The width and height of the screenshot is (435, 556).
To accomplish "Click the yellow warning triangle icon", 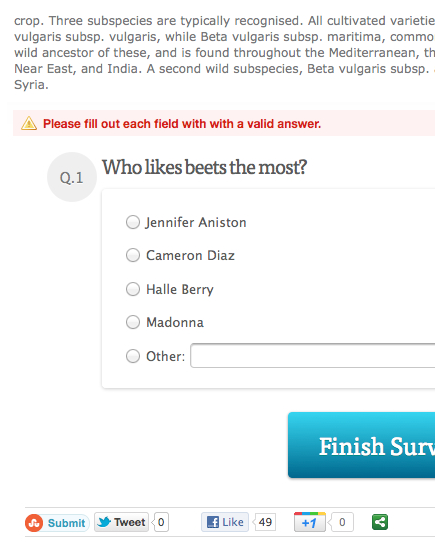I will [29, 123].
